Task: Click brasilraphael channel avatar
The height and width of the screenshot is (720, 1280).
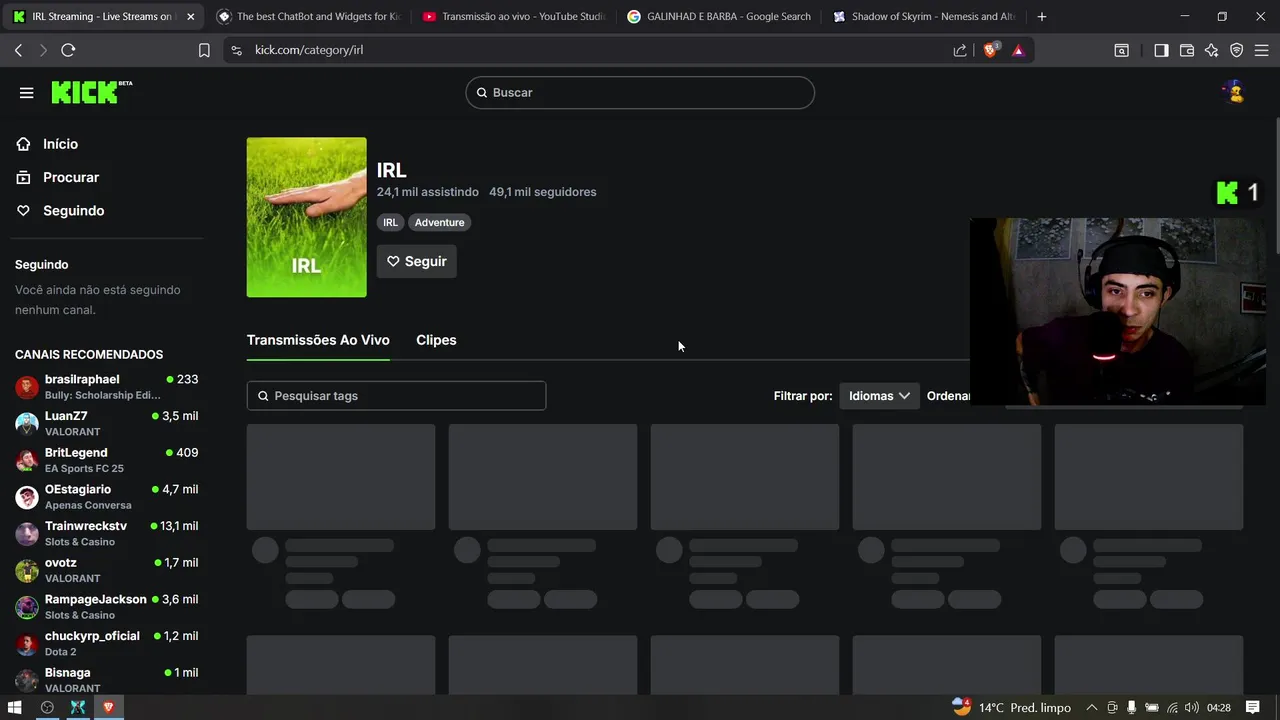Action: pos(27,387)
